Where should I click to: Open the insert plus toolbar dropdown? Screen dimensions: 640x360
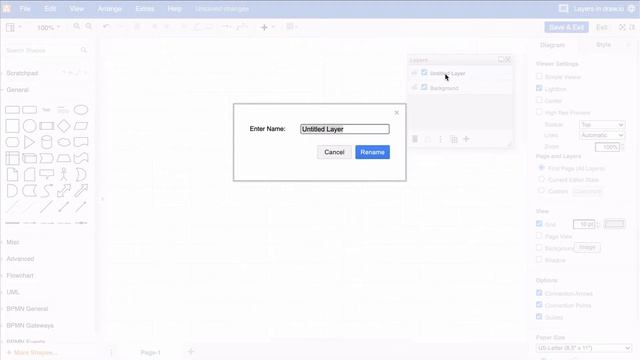click(x=267, y=27)
